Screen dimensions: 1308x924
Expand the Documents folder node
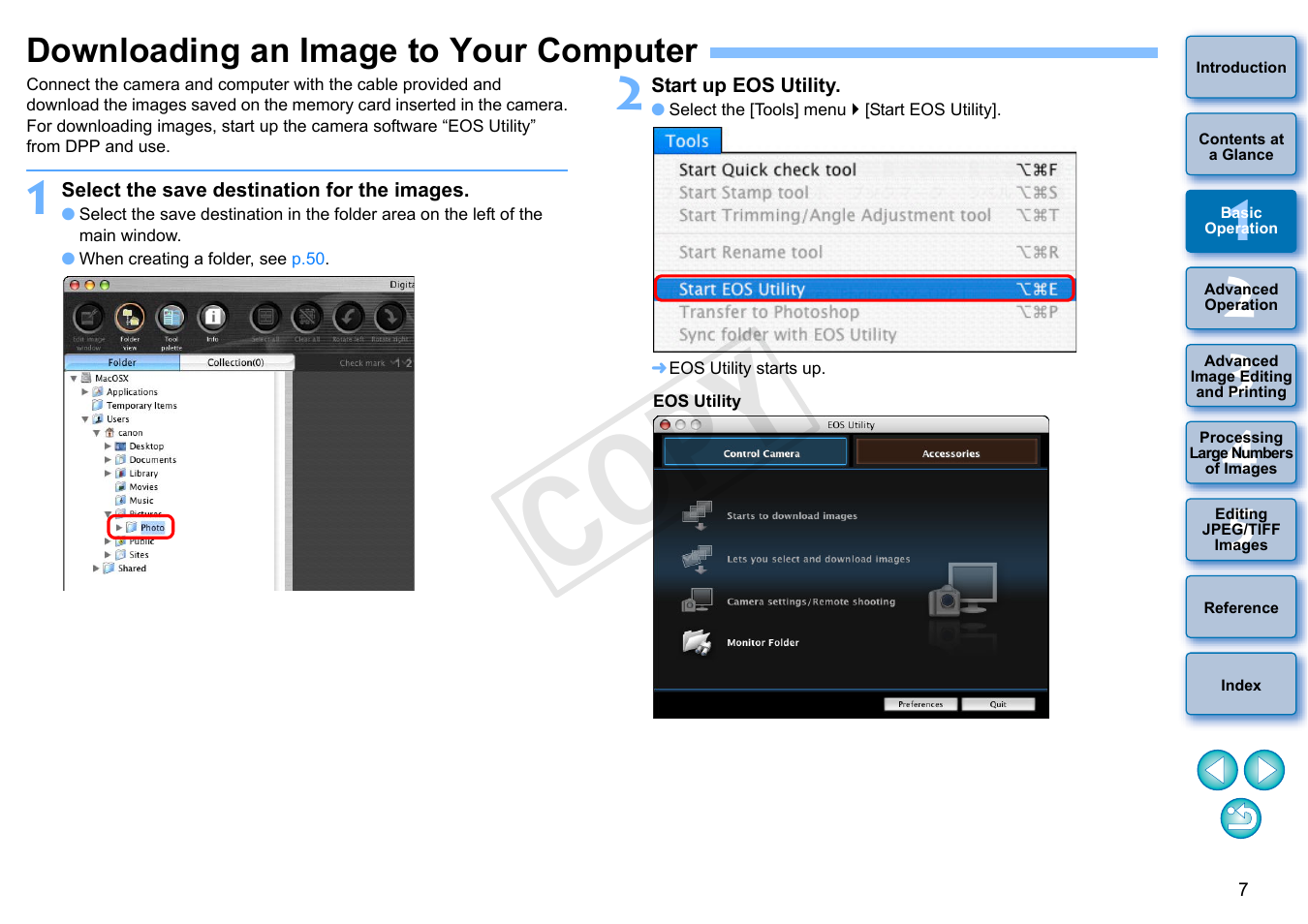pyautogui.click(x=108, y=460)
